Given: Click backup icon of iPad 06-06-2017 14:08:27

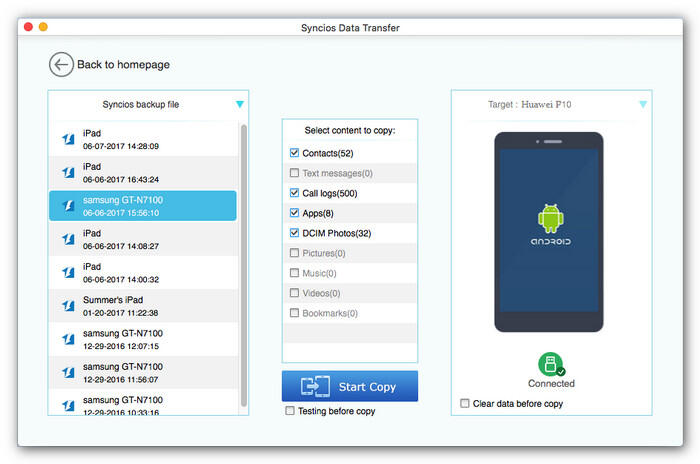Looking at the screenshot, I should (x=68, y=239).
